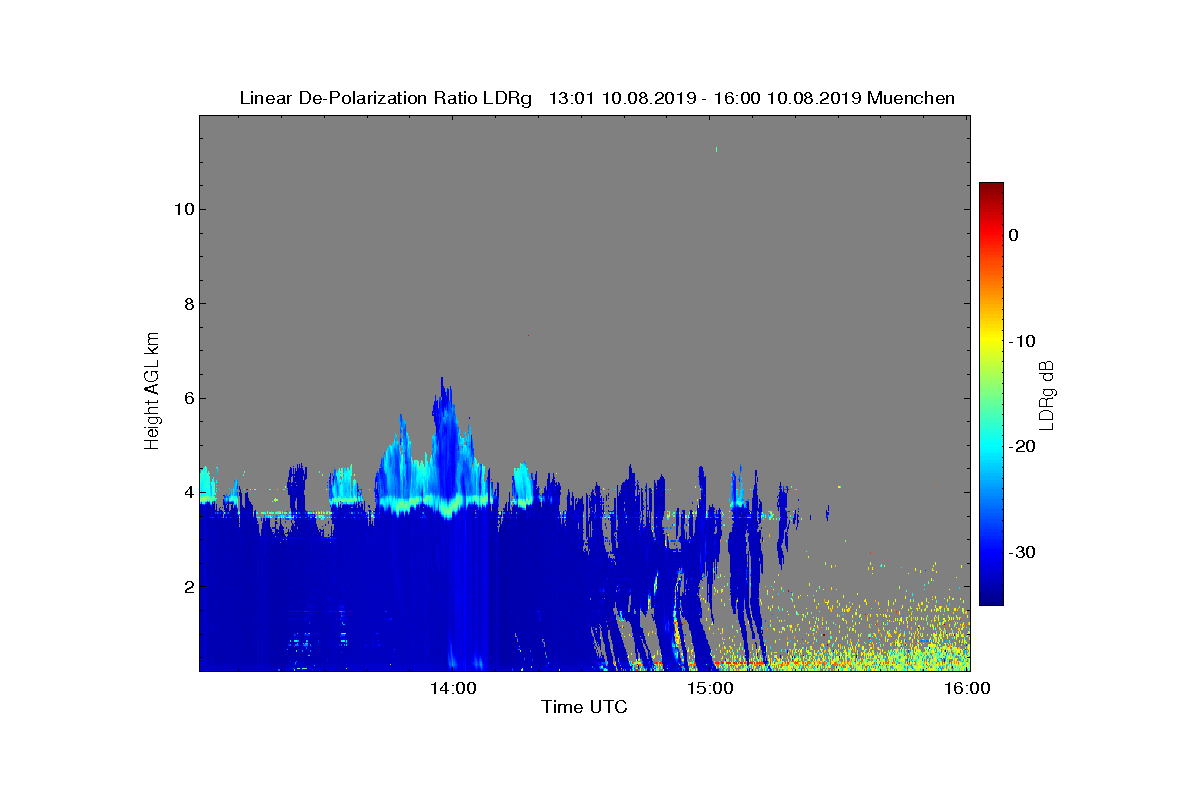This screenshot has width=1200, height=800.
Task: Click the '-10' colorbar tick label
Action: click(1021, 341)
